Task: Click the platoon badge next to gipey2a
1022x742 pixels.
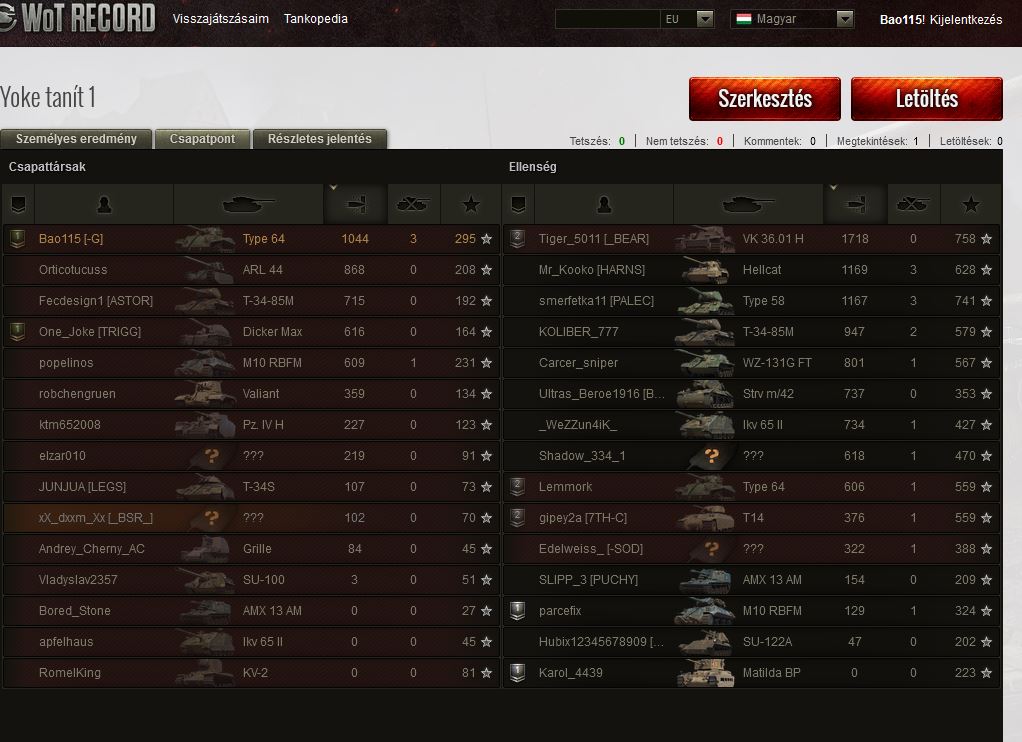Action: coord(518,518)
